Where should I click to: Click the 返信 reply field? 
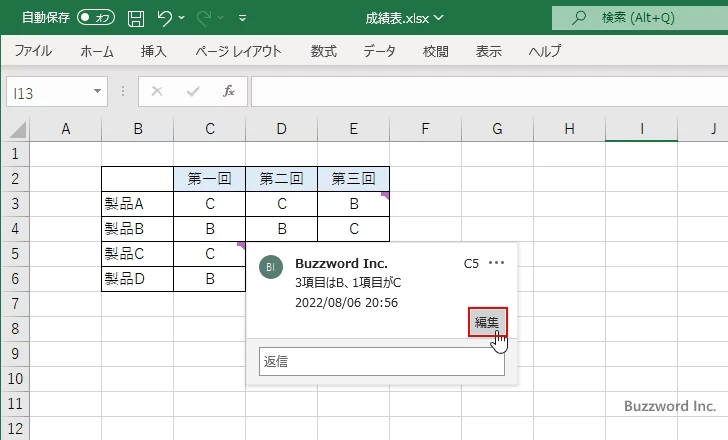tap(382, 361)
